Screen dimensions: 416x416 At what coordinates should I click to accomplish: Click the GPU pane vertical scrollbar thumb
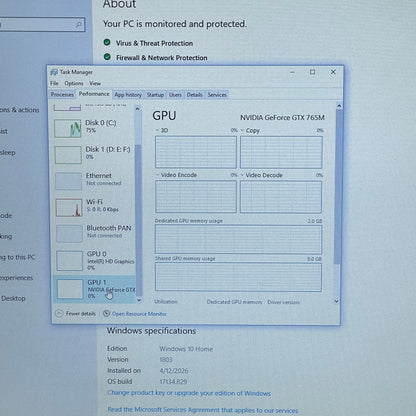coord(339,187)
